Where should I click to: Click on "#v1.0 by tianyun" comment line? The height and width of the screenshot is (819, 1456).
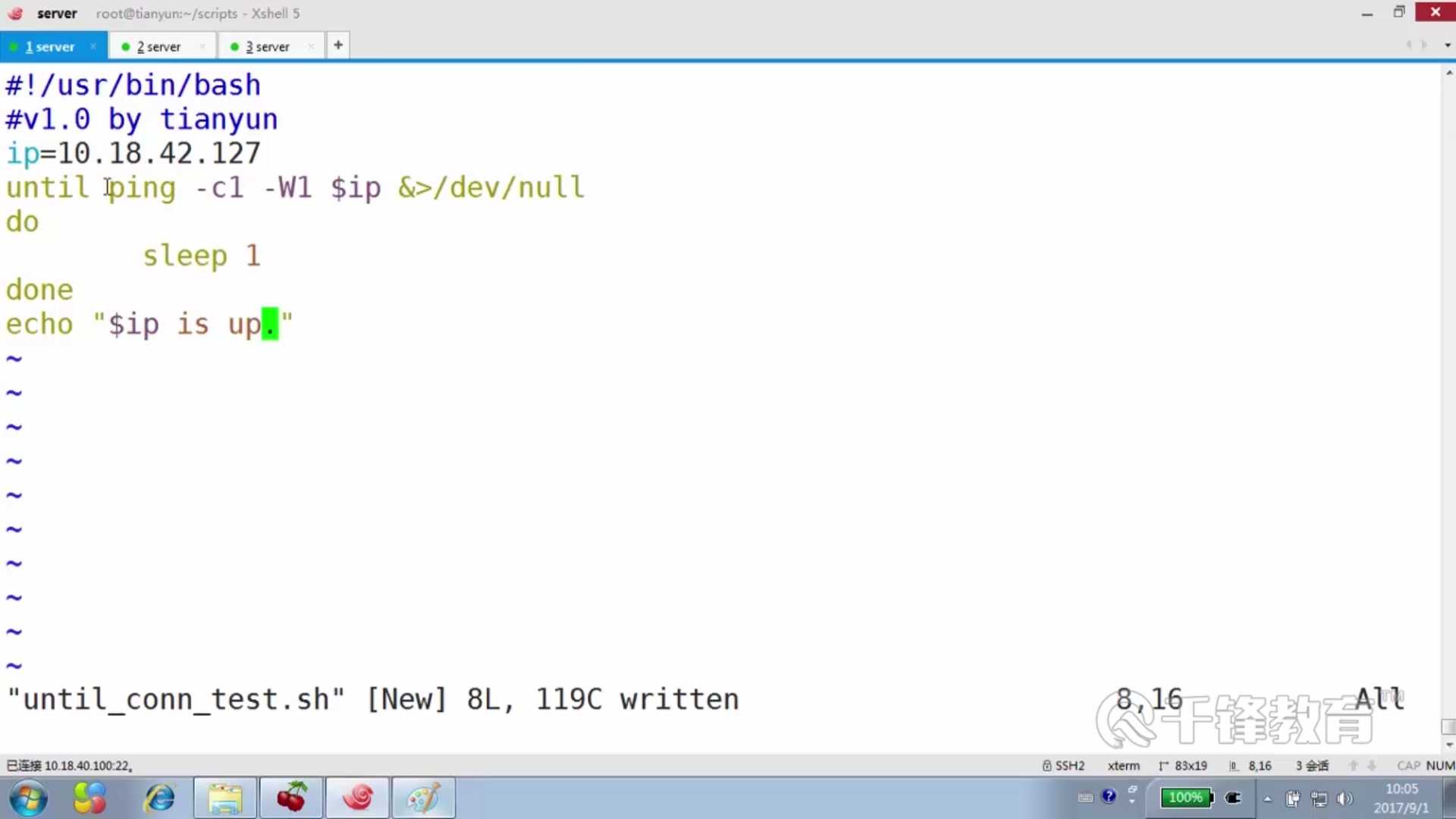(x=142, y=119)
